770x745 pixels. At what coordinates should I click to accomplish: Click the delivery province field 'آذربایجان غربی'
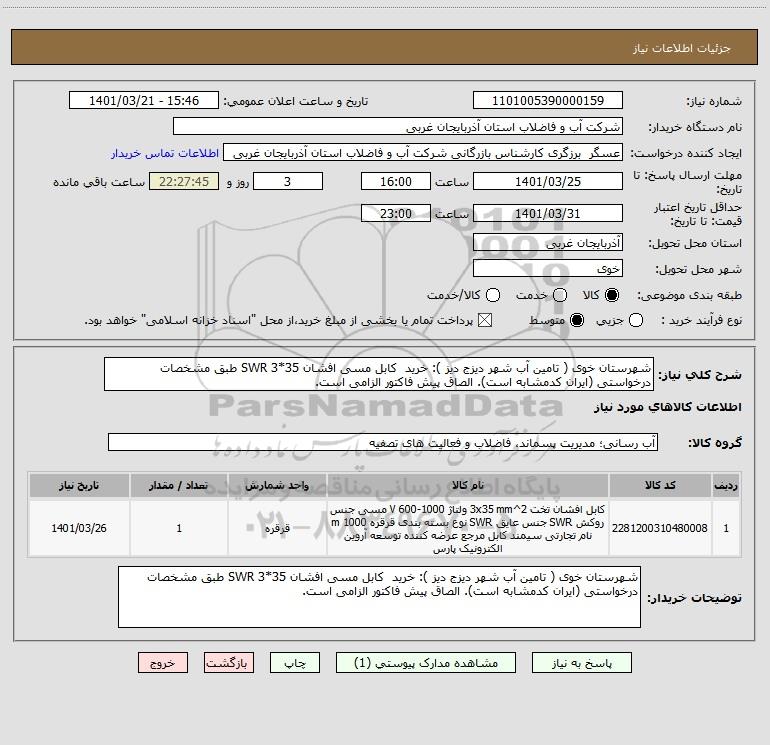[x=548, y=243]
